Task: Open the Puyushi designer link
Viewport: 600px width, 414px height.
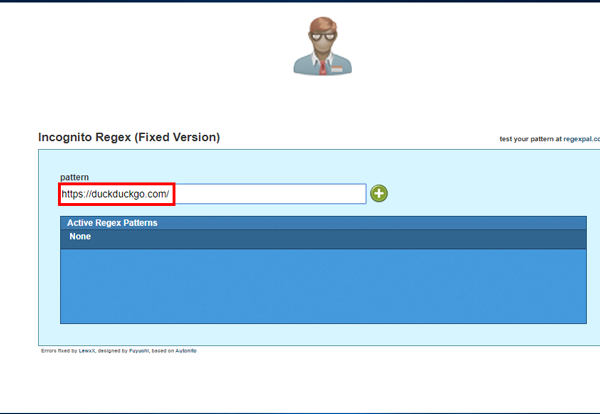Action: point(136,350)
